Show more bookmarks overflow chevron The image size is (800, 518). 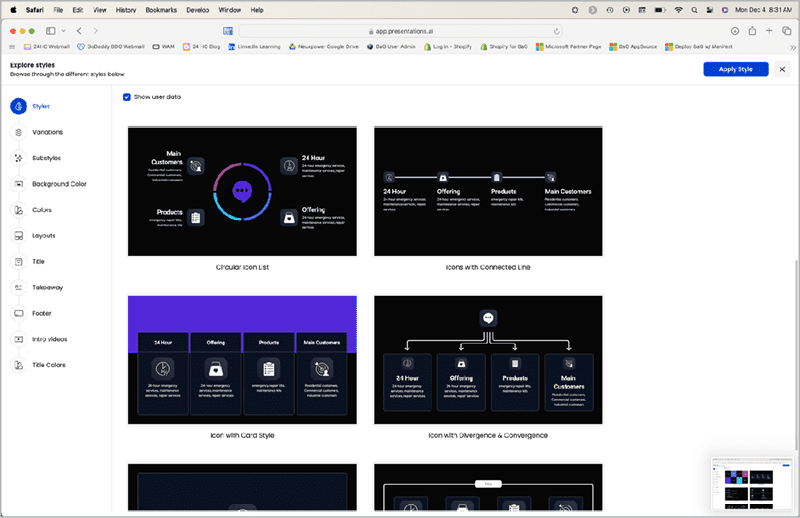pyautogui.click(x=792, y=47)
